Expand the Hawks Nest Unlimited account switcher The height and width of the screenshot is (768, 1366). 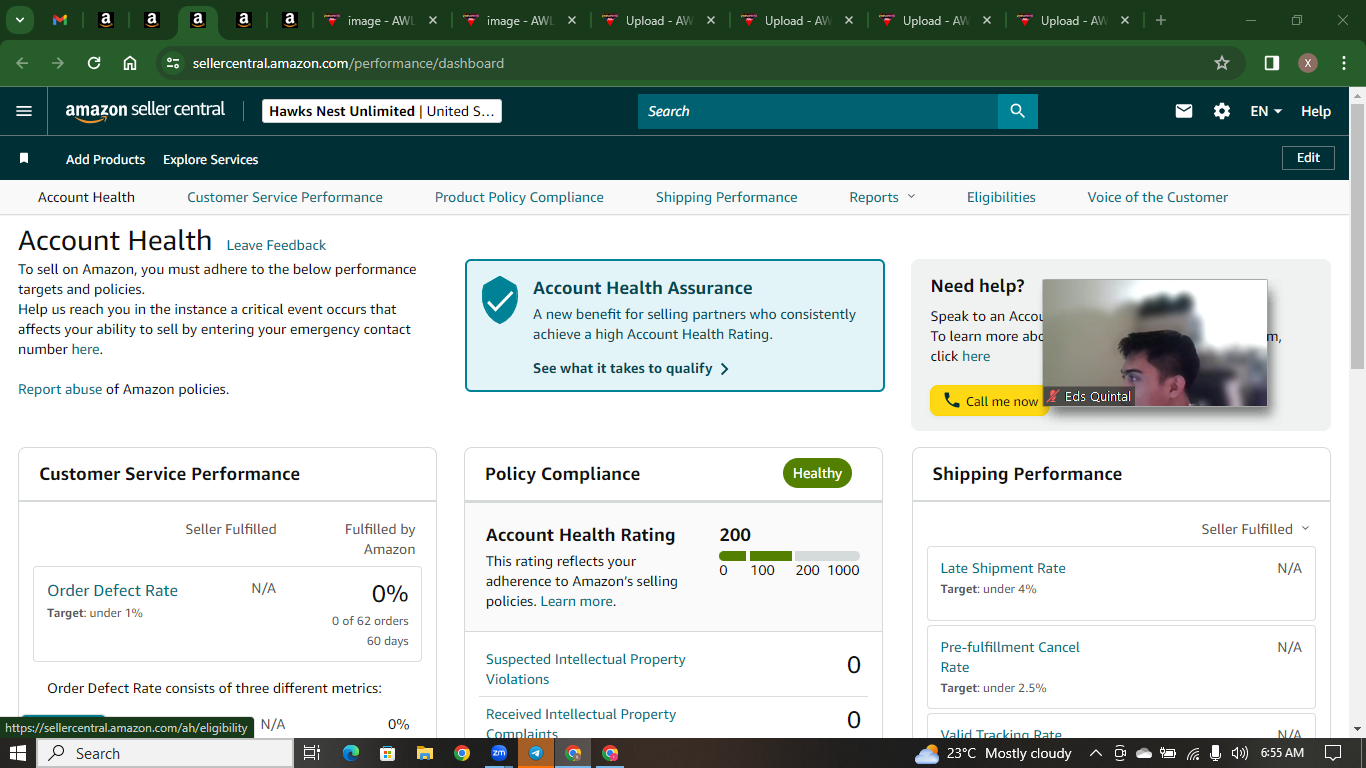[382, 111]
